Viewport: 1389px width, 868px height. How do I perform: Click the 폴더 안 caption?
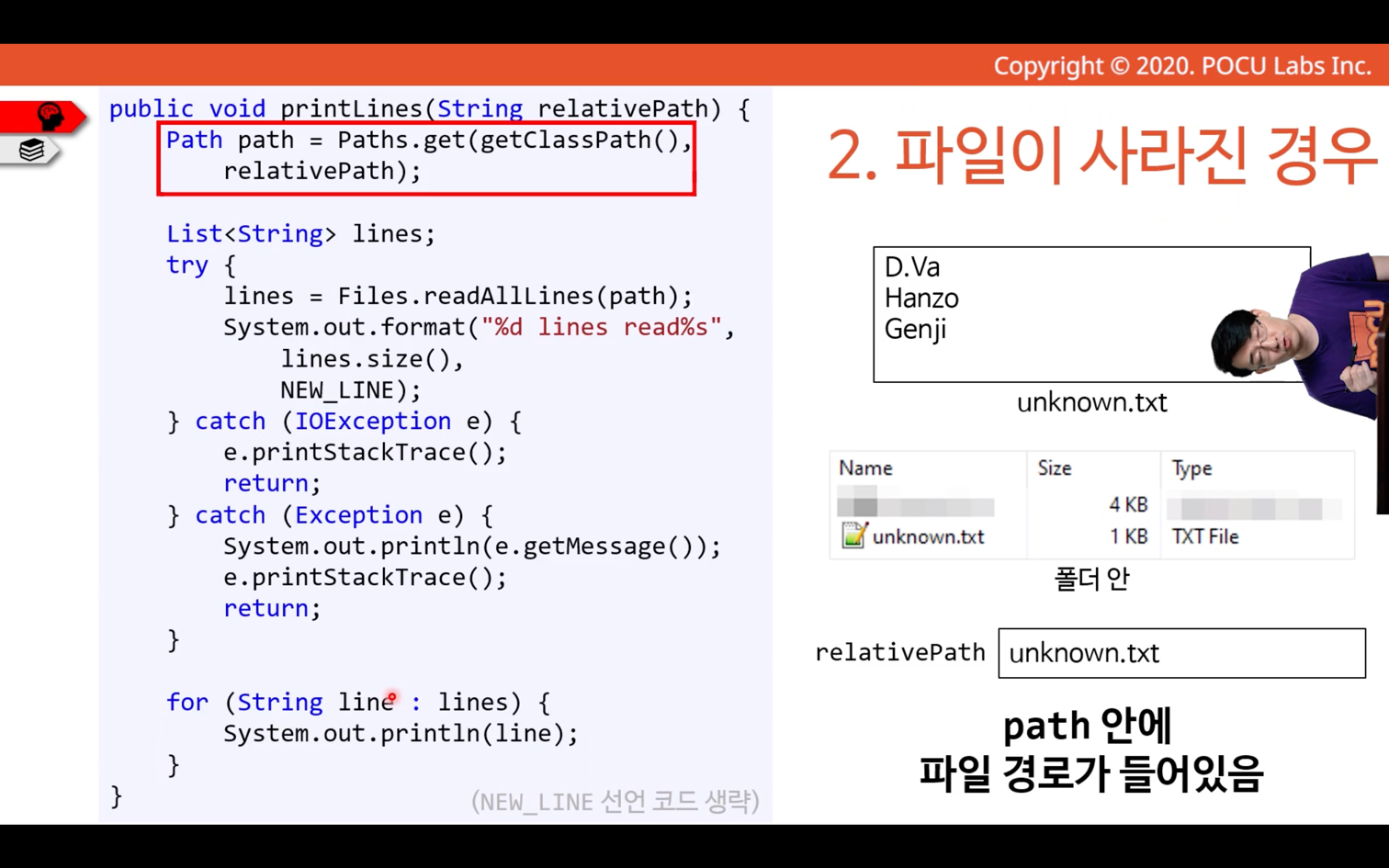pos(1091,579)
